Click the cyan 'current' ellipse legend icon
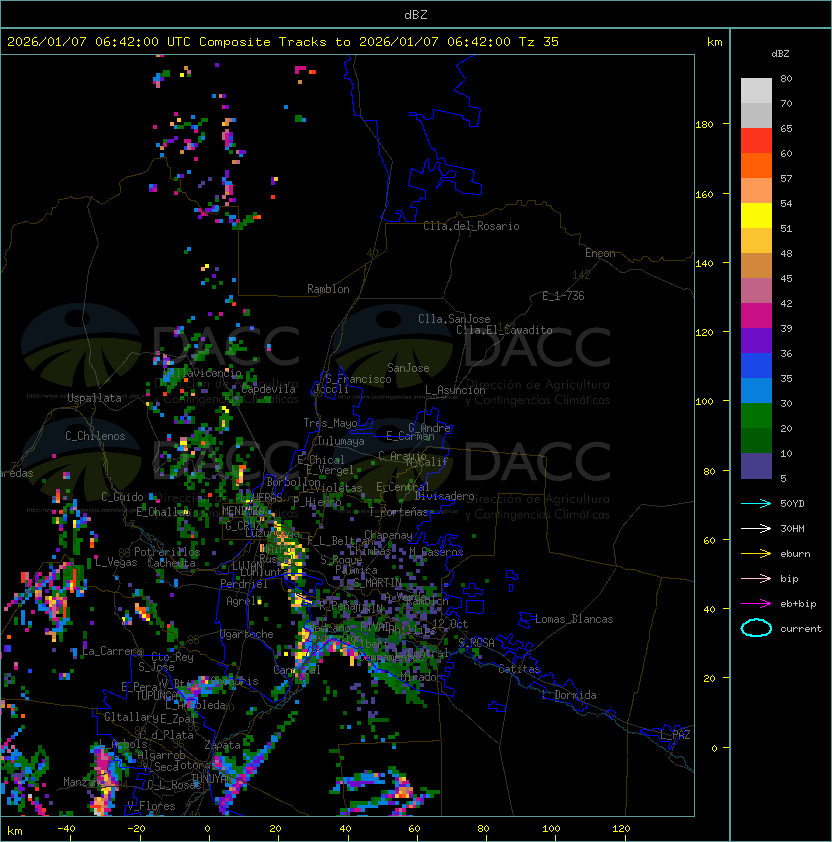Image resolution: width=832 pixels, height=842 pixels. (756, 628)
